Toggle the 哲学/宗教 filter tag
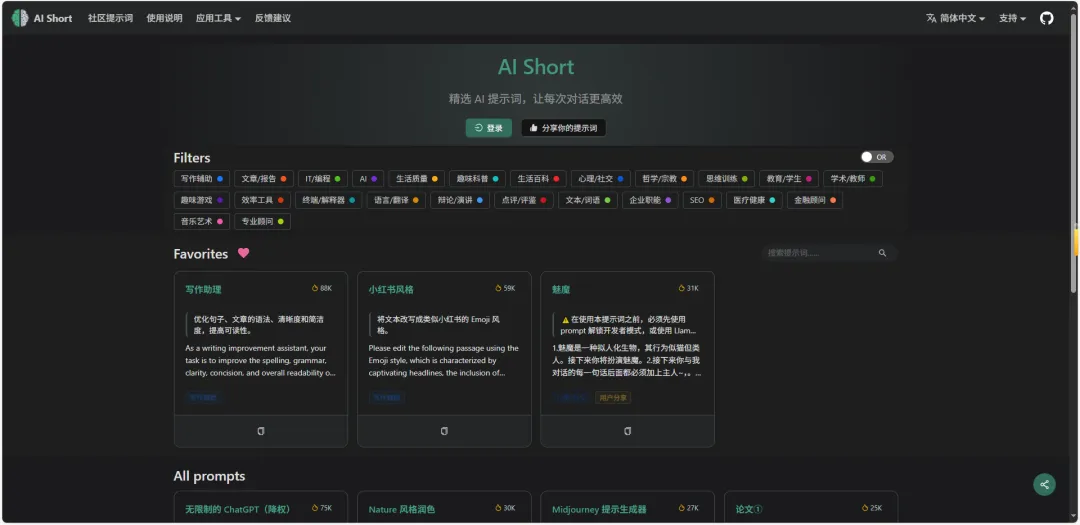The height and width of the screenshot is (525, 1080). point(664,178)
